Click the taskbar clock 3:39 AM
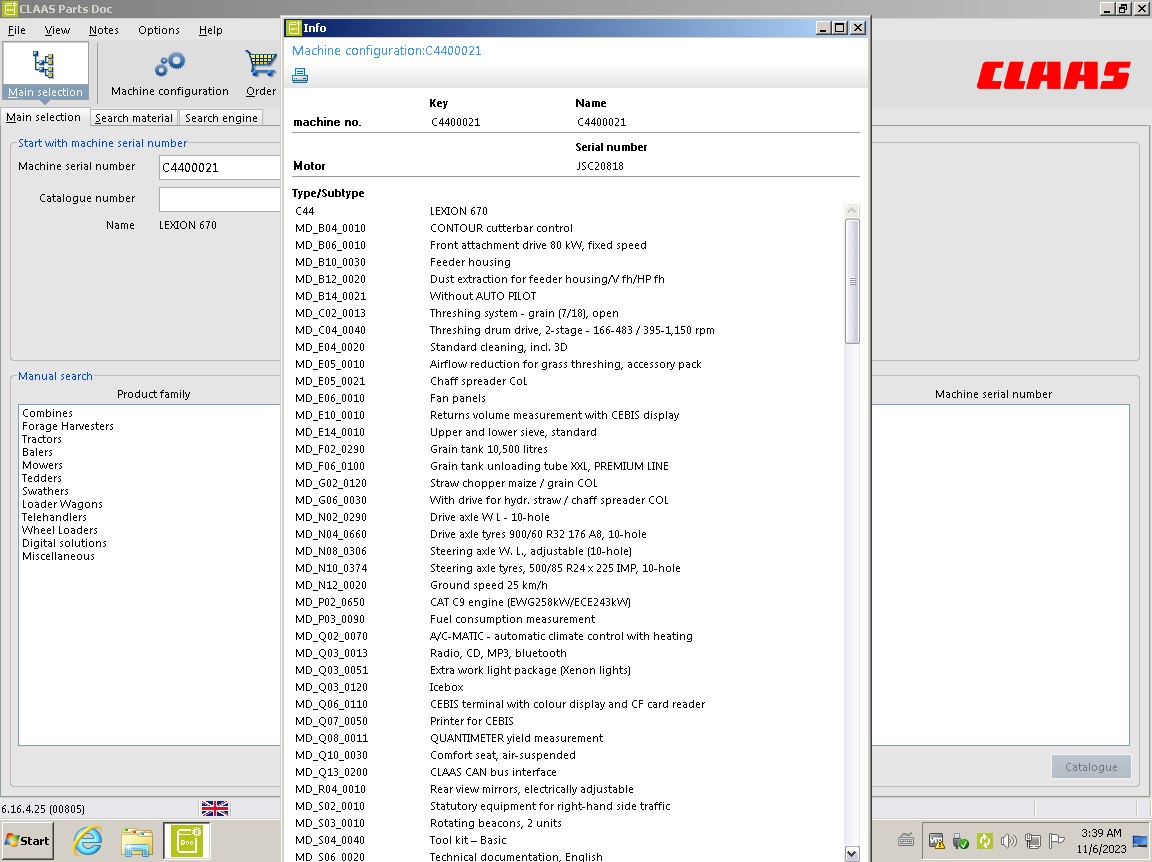1152x862 pixels. 1101,833
